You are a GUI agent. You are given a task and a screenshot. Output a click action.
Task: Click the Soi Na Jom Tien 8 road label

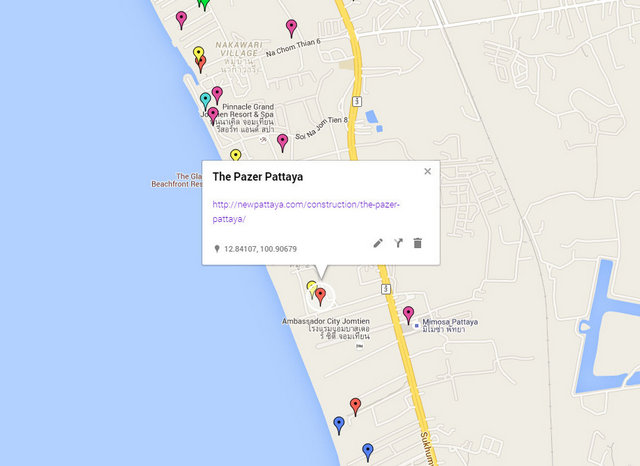322,128
